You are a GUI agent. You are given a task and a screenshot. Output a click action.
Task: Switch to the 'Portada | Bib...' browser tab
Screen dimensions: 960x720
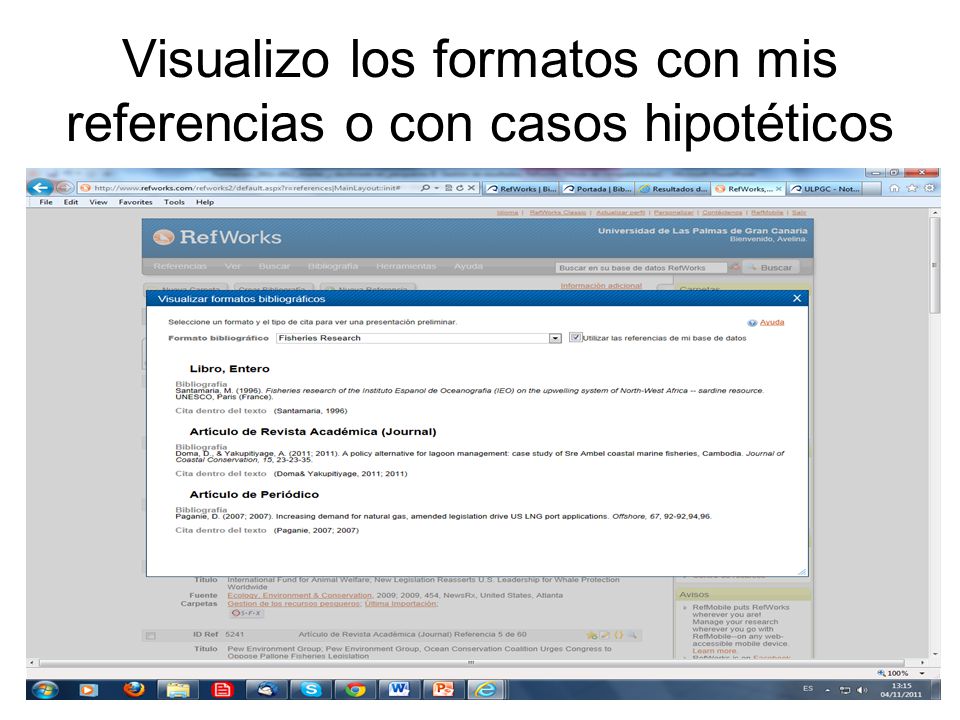pos(598,189)
